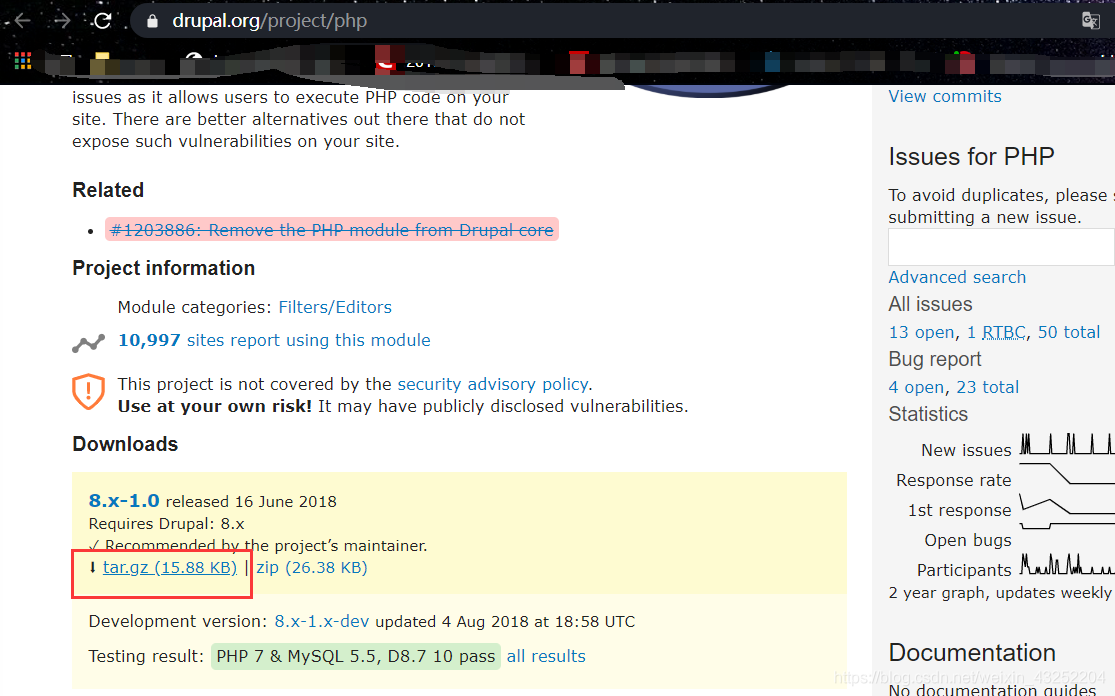Click the Downloads section heading
The height and width of the screenshot is (696, 1115).
click(x=125, y=444)
